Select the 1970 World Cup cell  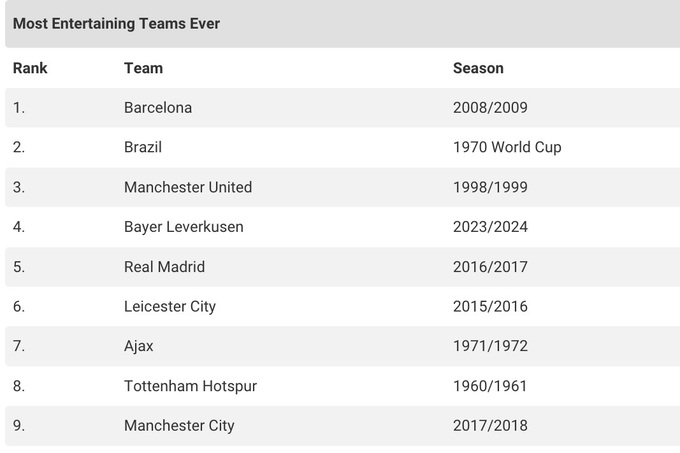click(x=507, y=147)
